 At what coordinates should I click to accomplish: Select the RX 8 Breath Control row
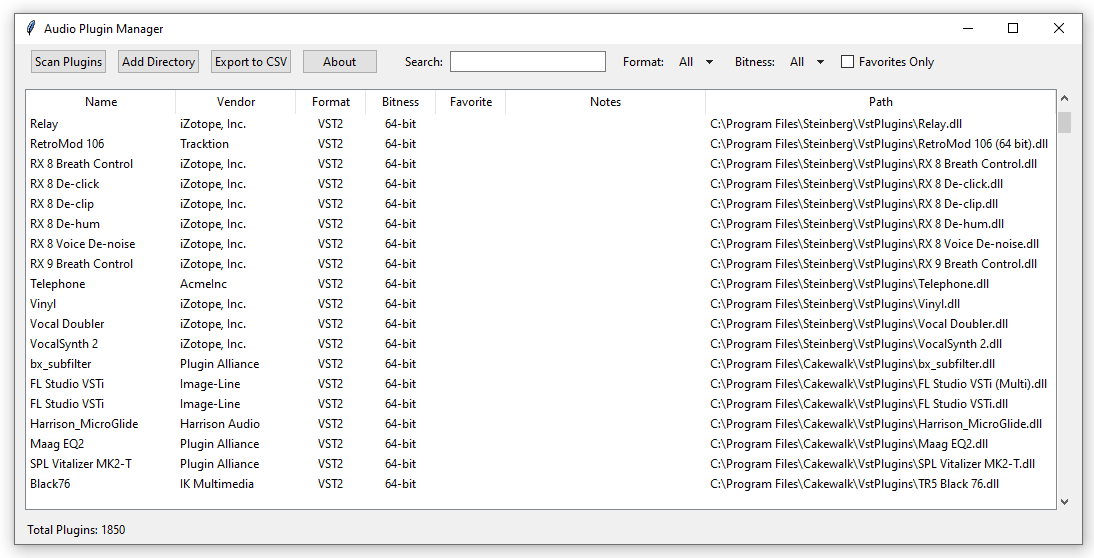click(x=541, y=164)
